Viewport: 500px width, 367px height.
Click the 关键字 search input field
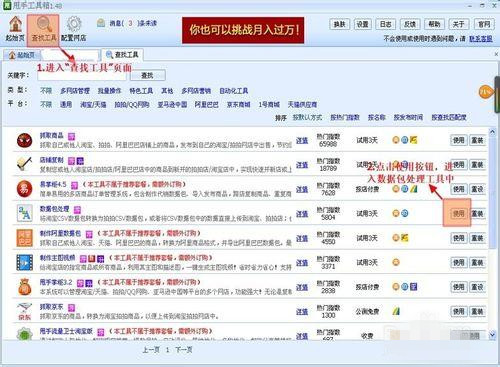82,75
